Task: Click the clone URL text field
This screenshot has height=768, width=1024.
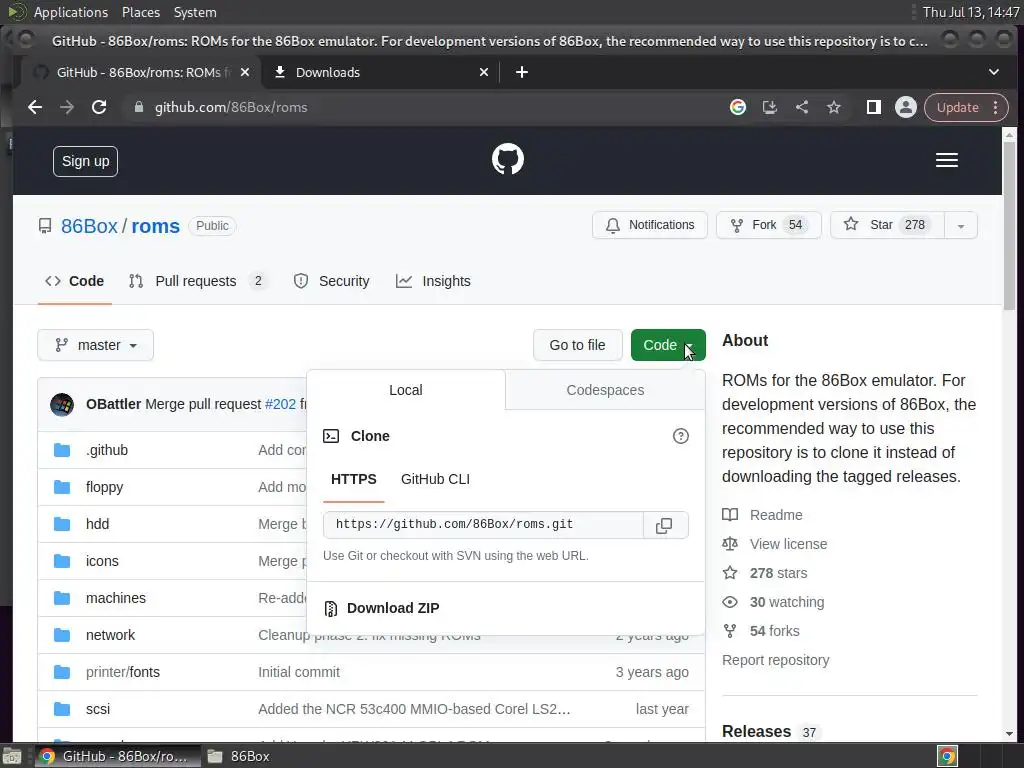Action: click(x=483, y=525)
